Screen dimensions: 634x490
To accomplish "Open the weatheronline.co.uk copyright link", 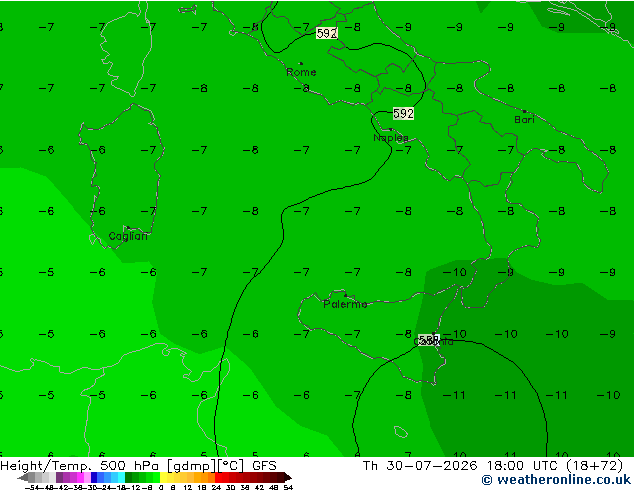I will (x=556, y=480).
